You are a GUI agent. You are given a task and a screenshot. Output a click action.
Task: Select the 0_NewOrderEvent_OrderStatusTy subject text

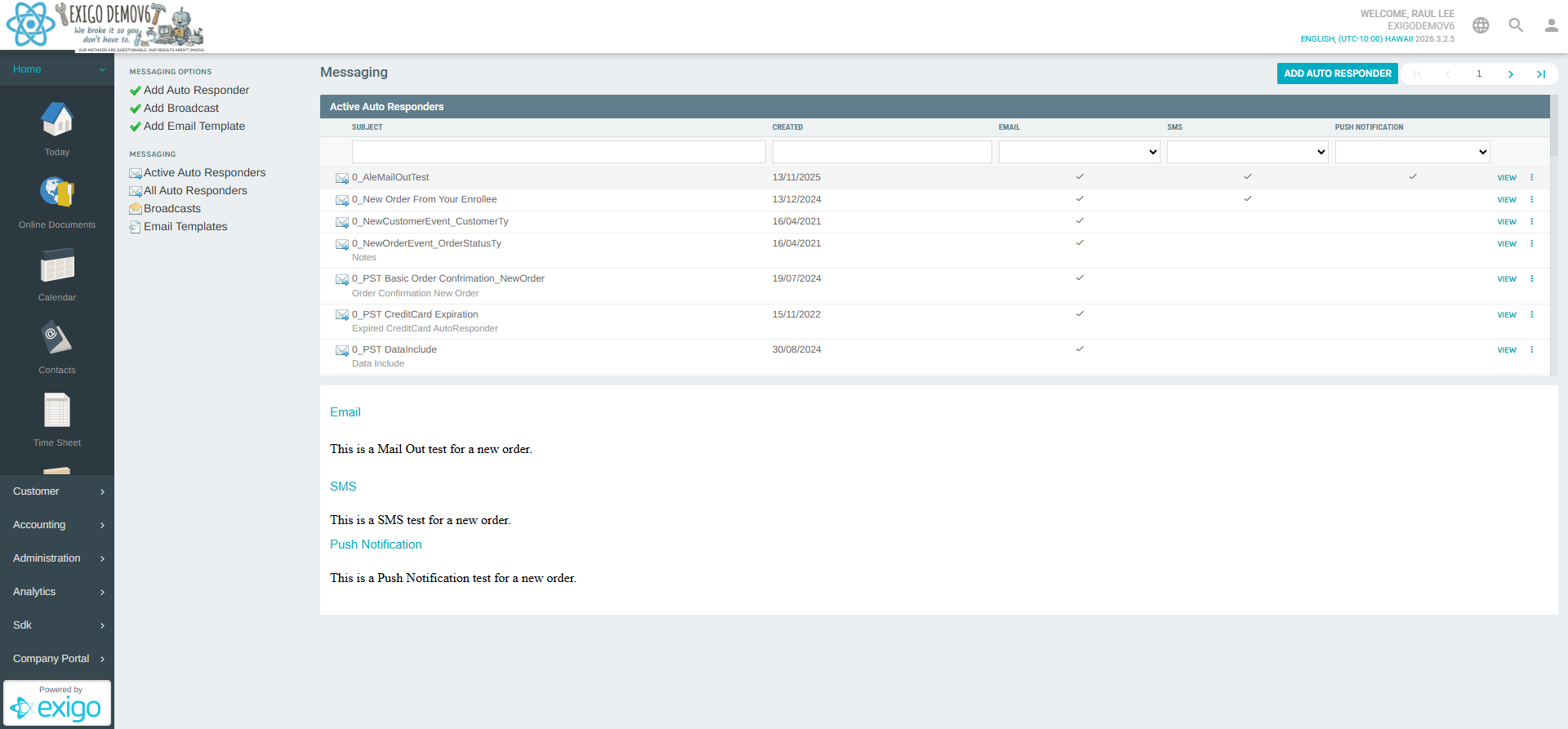click(426, 243)
